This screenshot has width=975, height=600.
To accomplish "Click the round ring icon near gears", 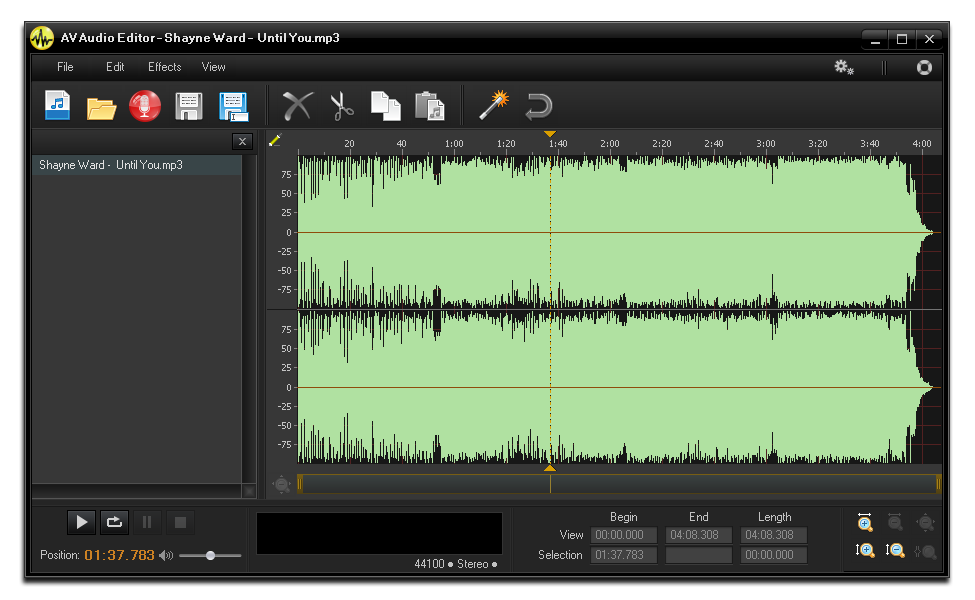I will tap(924, 67).
